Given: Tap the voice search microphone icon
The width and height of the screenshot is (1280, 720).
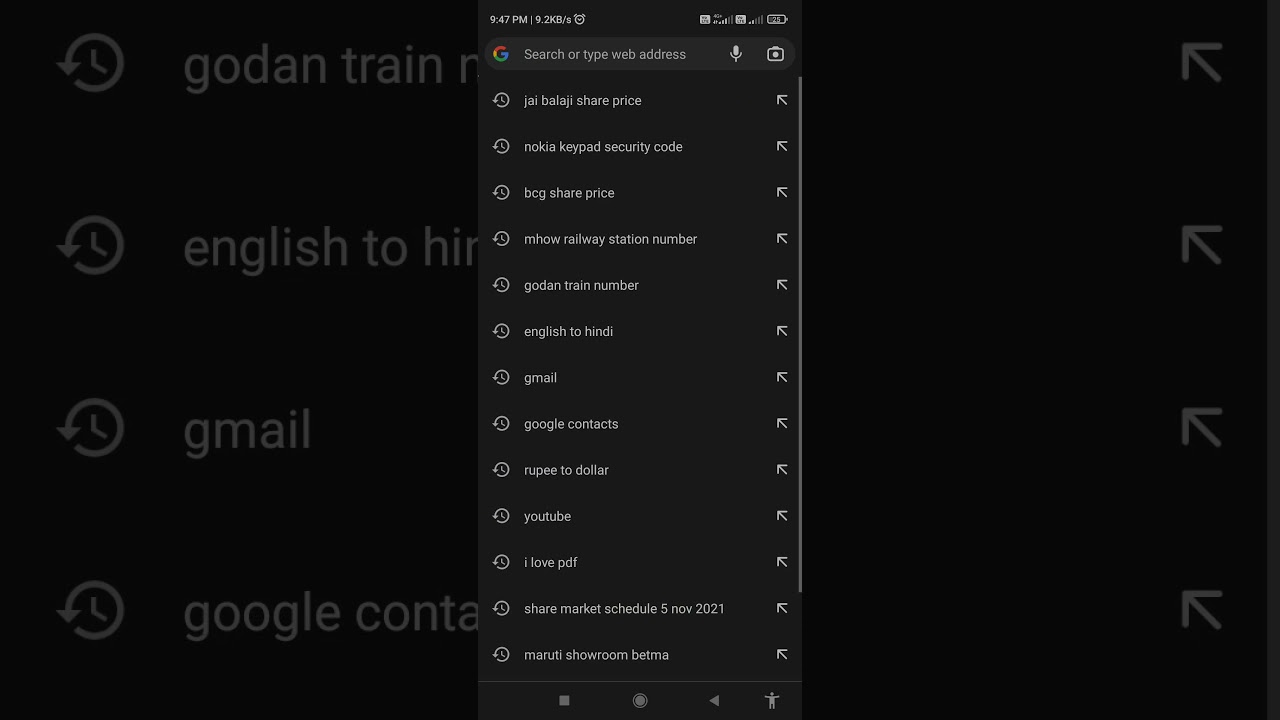Looking at the screenshot, I should point(736,54).
